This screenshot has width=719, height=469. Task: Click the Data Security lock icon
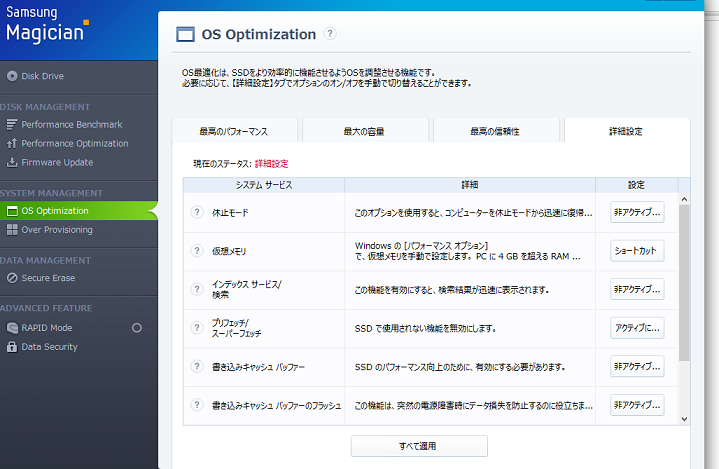[12, 347]
